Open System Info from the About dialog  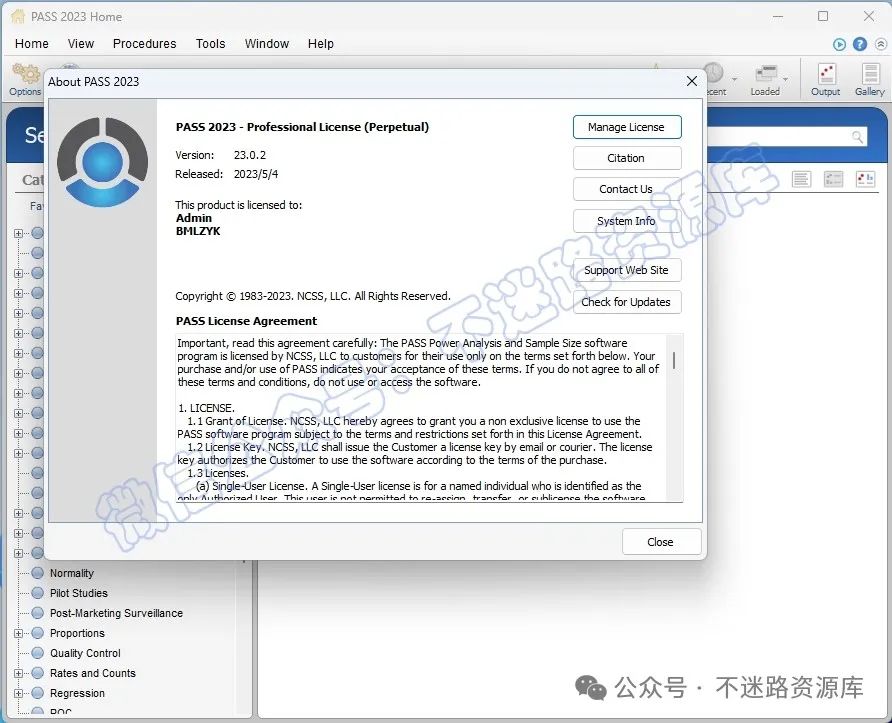coord(627,221)
